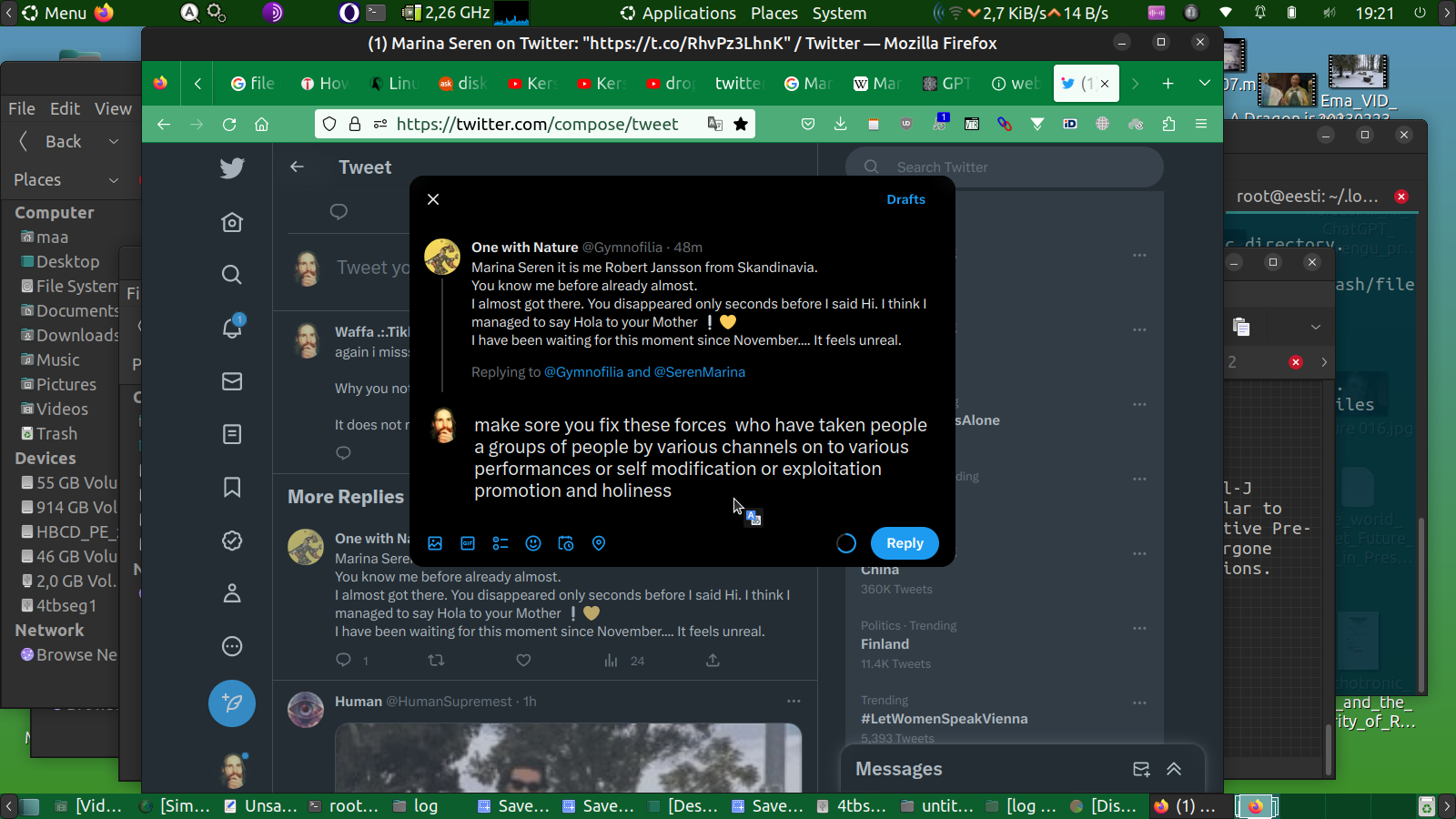1456x819 pixels.
Task: List all Firefox tabs dropdown
Action: [x=1205, y=84]
